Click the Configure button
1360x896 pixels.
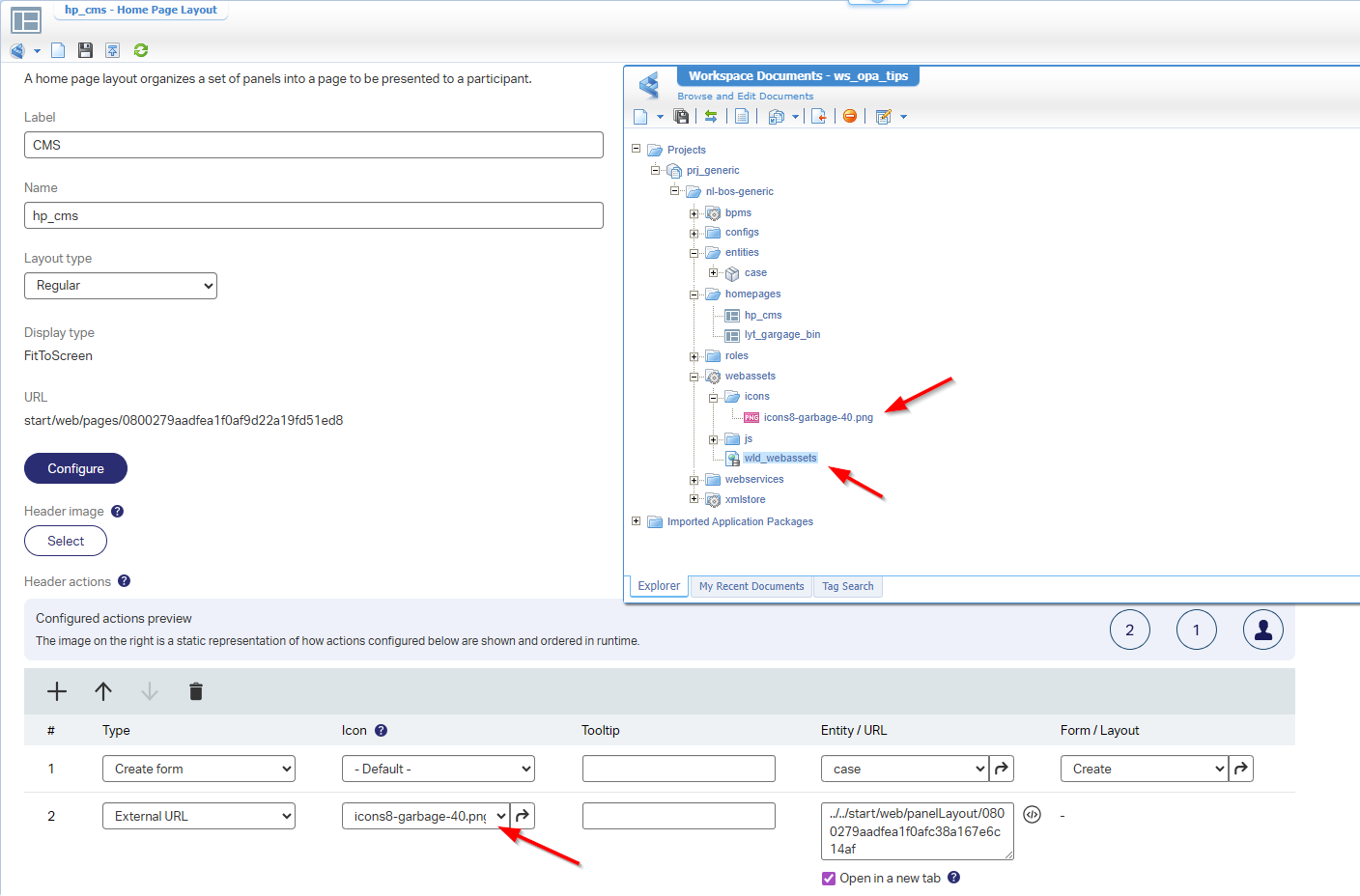tap(75, 469)
